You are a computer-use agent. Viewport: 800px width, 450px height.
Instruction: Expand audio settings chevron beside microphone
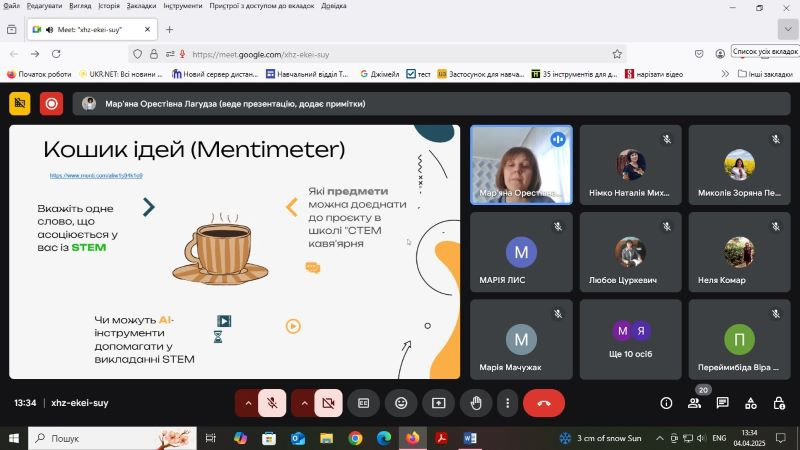pos(248,403)
